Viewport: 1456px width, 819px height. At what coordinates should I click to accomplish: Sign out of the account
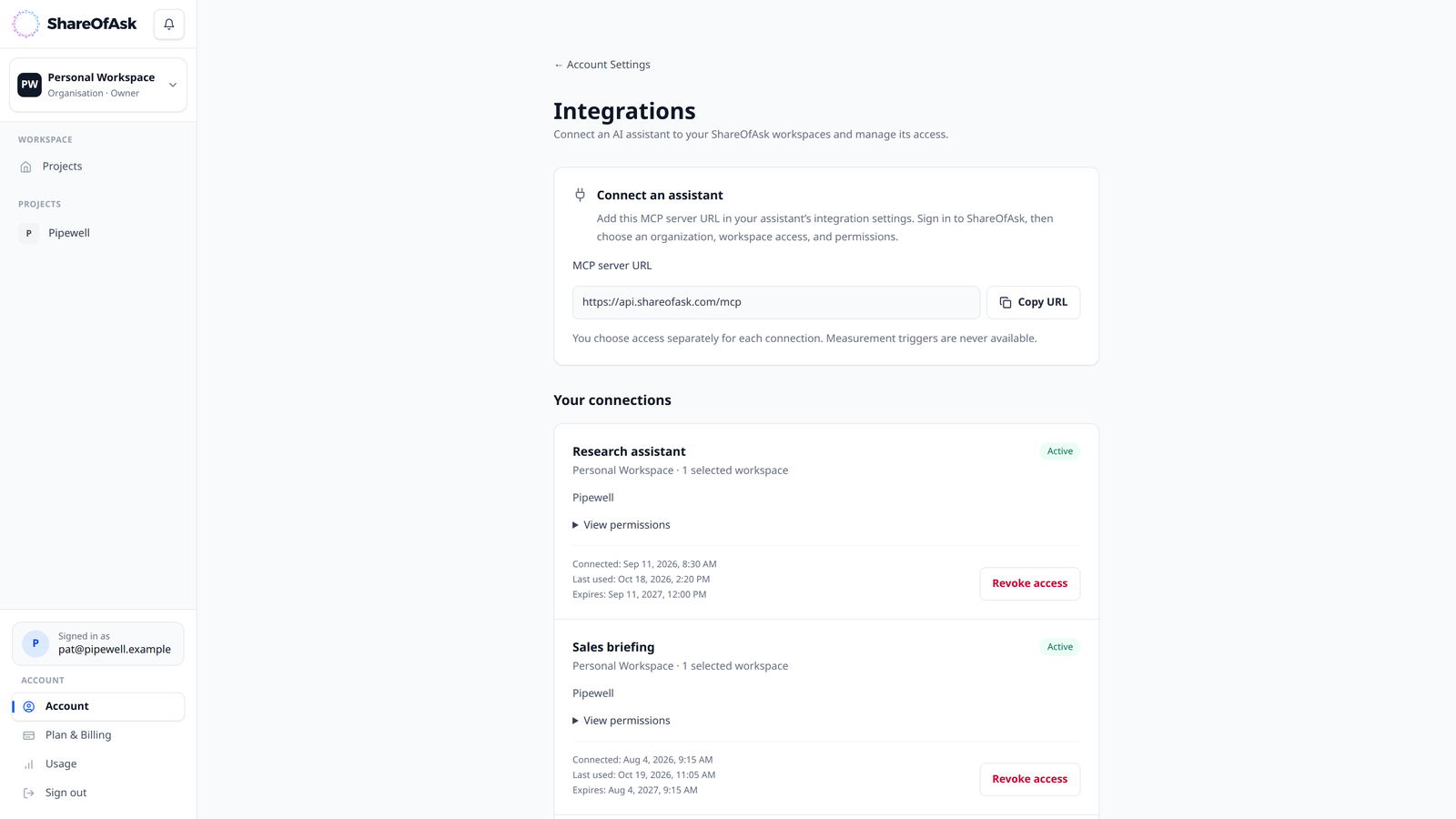click(98, 794)
